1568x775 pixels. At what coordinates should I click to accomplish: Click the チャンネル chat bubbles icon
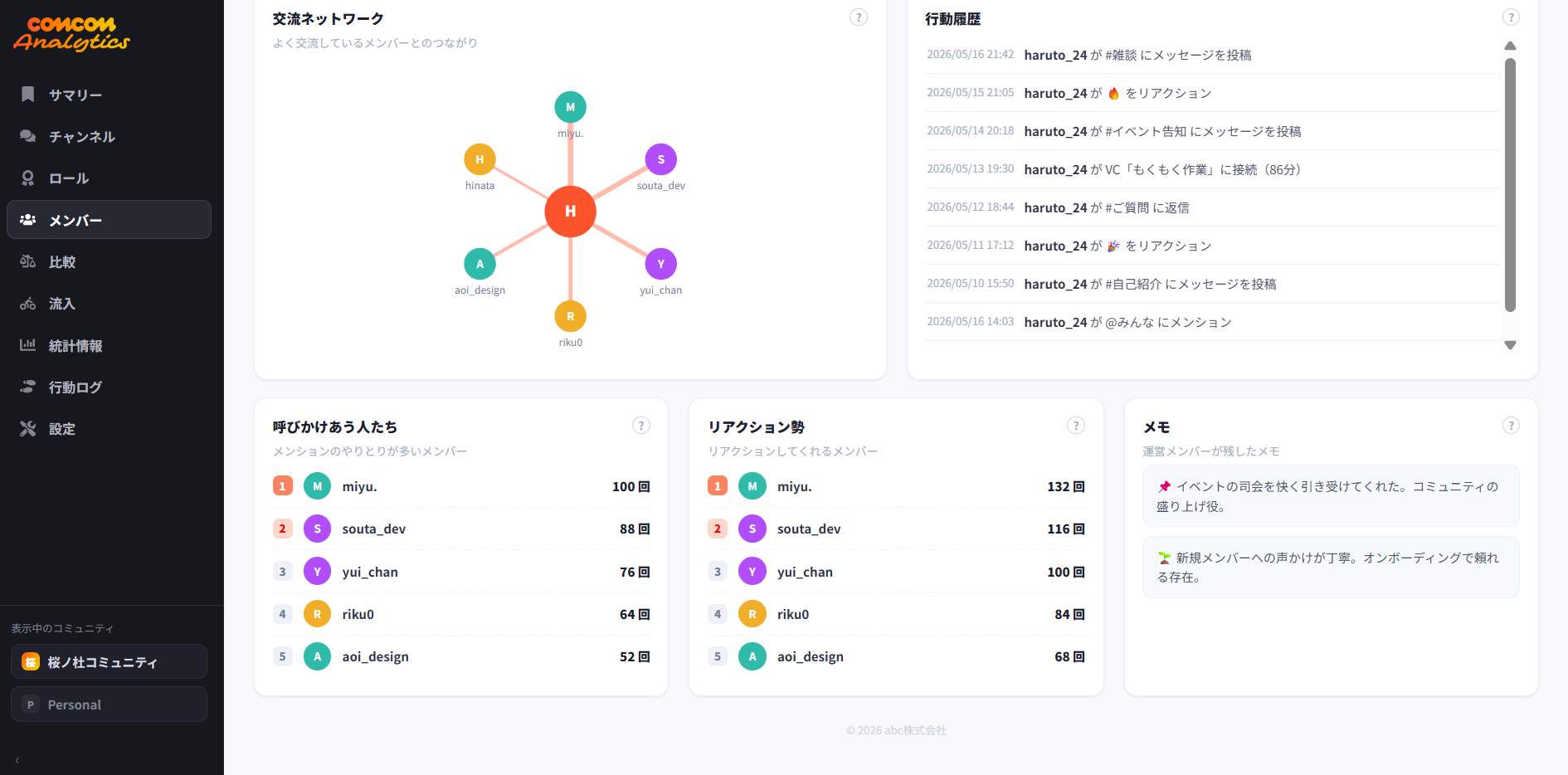(27, 136)
